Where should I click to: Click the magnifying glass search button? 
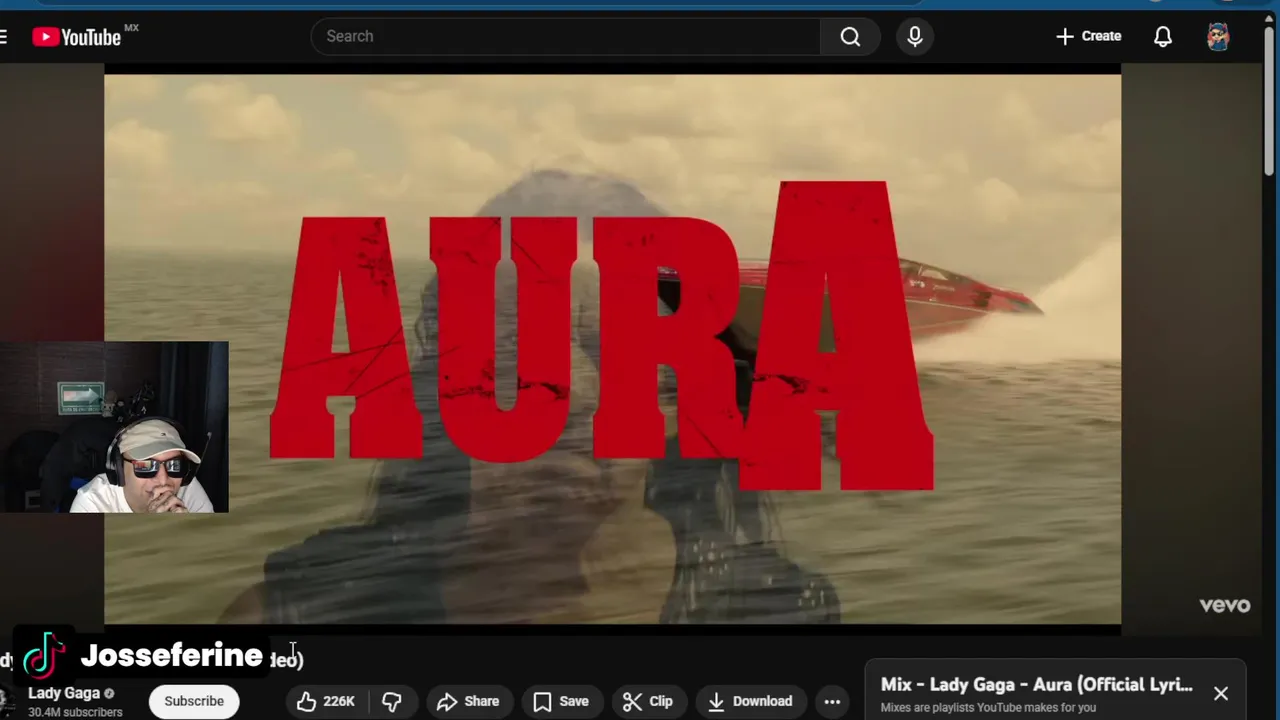pyautogui.click(x=850, y=36)
